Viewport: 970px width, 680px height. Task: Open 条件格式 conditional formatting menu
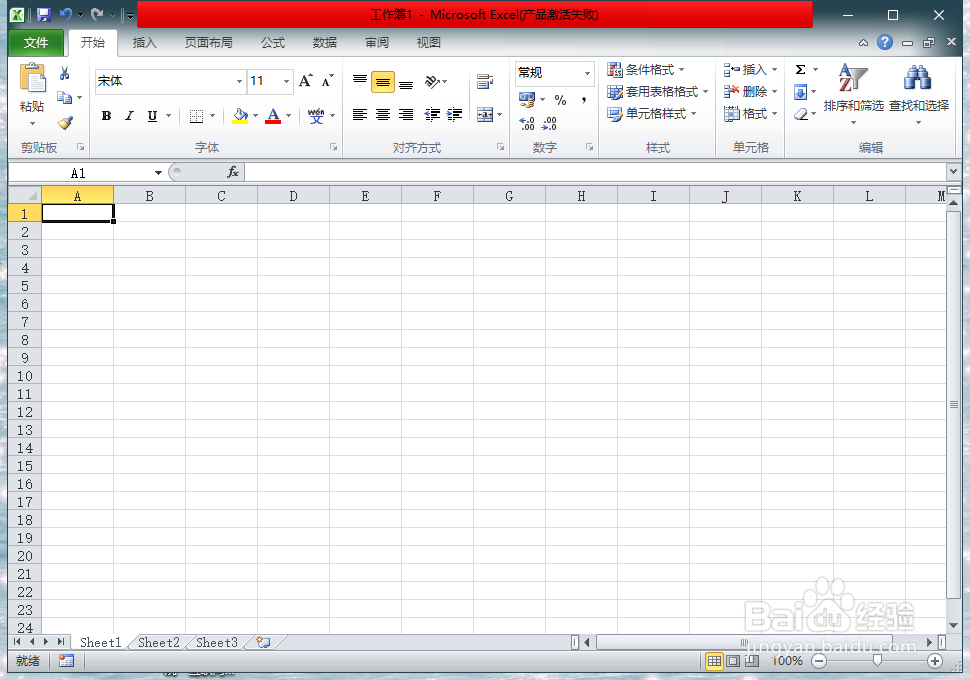point(646,69)
